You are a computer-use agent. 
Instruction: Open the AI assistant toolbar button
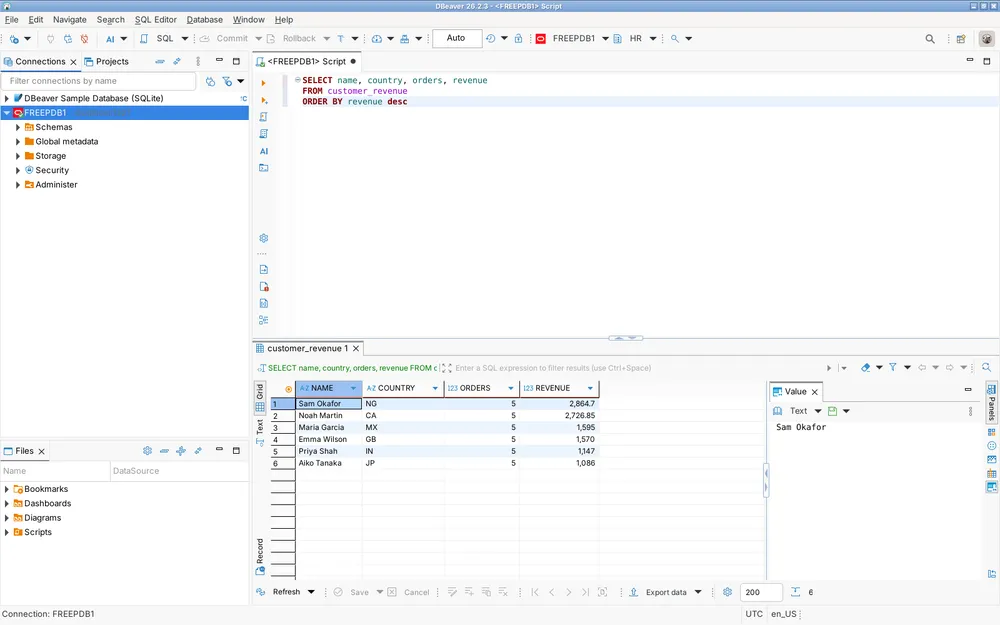tap(110, 39)
